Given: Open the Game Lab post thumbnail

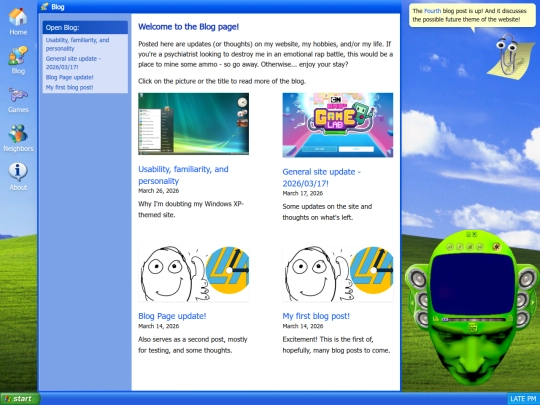Looking at the screenshot, I should (338, 125).
